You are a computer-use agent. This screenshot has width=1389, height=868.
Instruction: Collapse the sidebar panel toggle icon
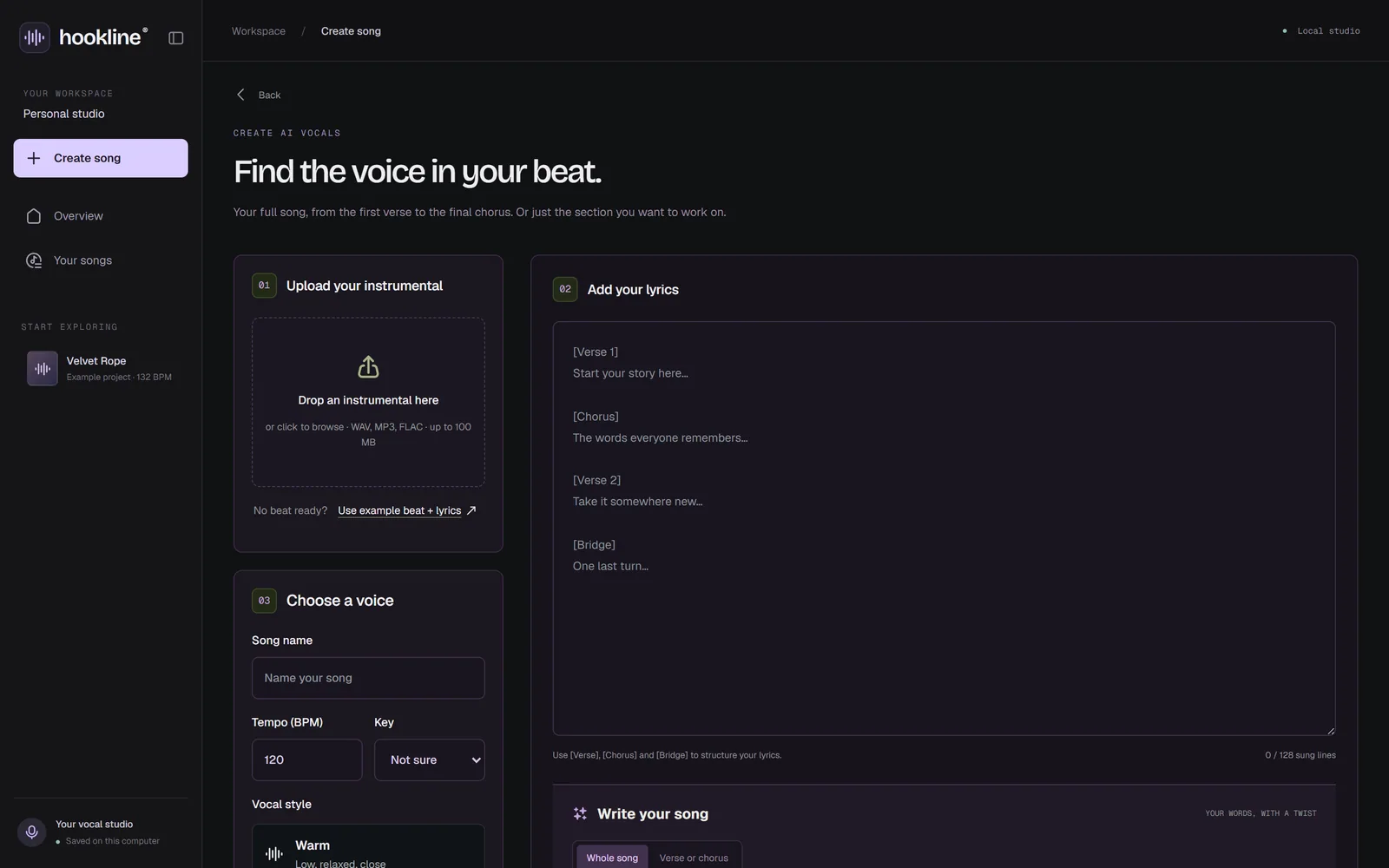click(176, 38)
